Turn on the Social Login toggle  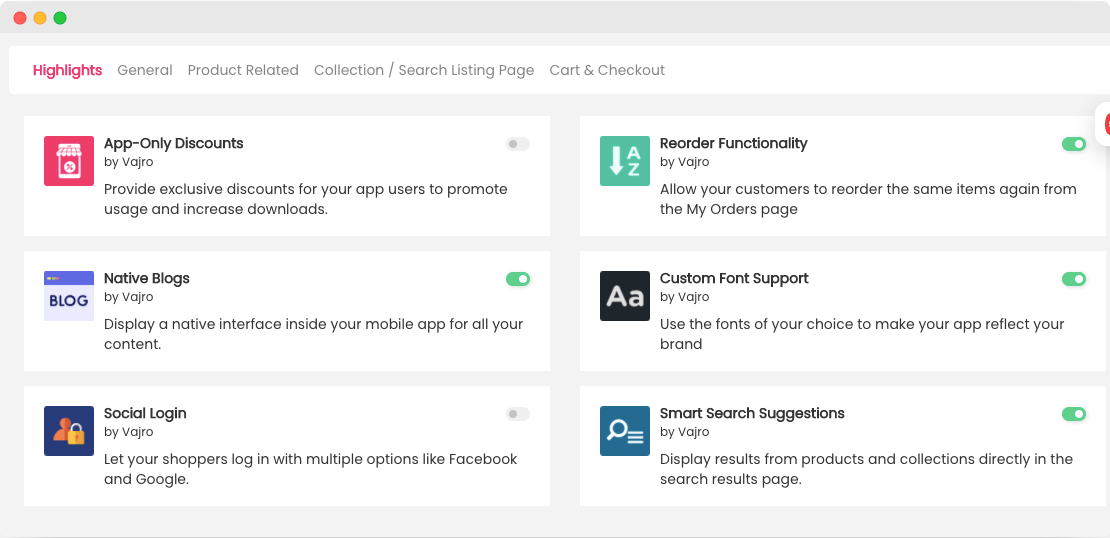click(x=517, y=414)
